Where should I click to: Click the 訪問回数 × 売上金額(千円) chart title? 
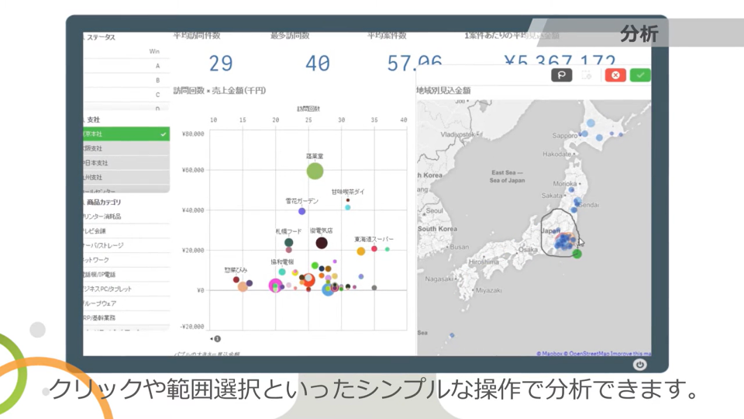click(x=220, y=90)
